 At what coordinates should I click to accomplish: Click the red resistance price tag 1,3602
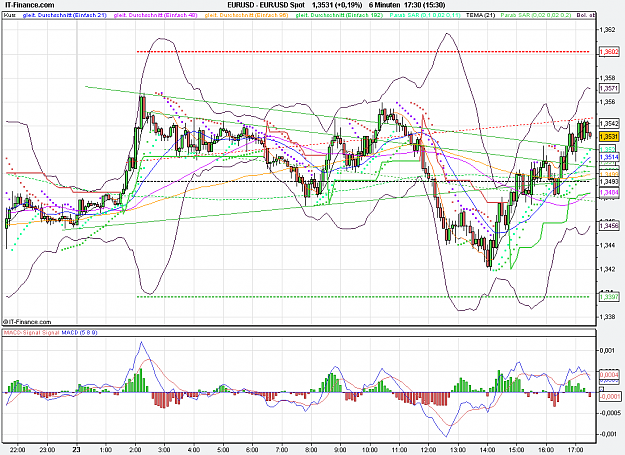pos(609,52)
